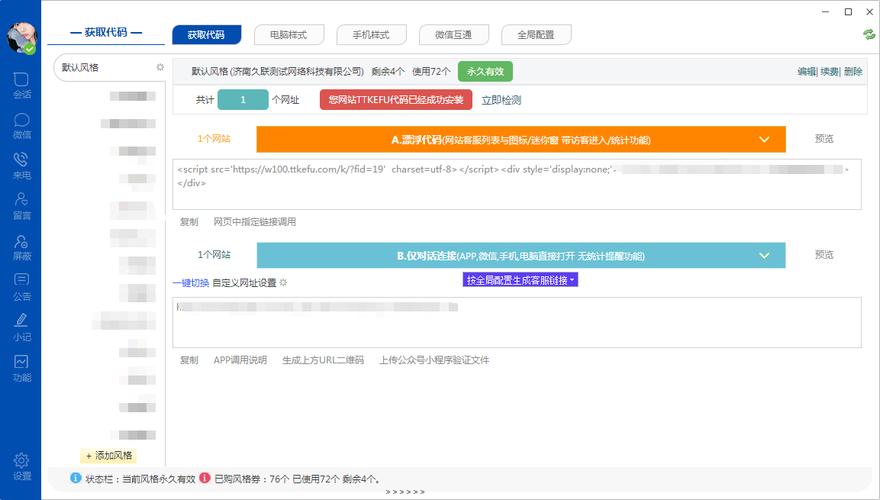Click 删除 delete link

pyautogui.click(x=853, y=72)
